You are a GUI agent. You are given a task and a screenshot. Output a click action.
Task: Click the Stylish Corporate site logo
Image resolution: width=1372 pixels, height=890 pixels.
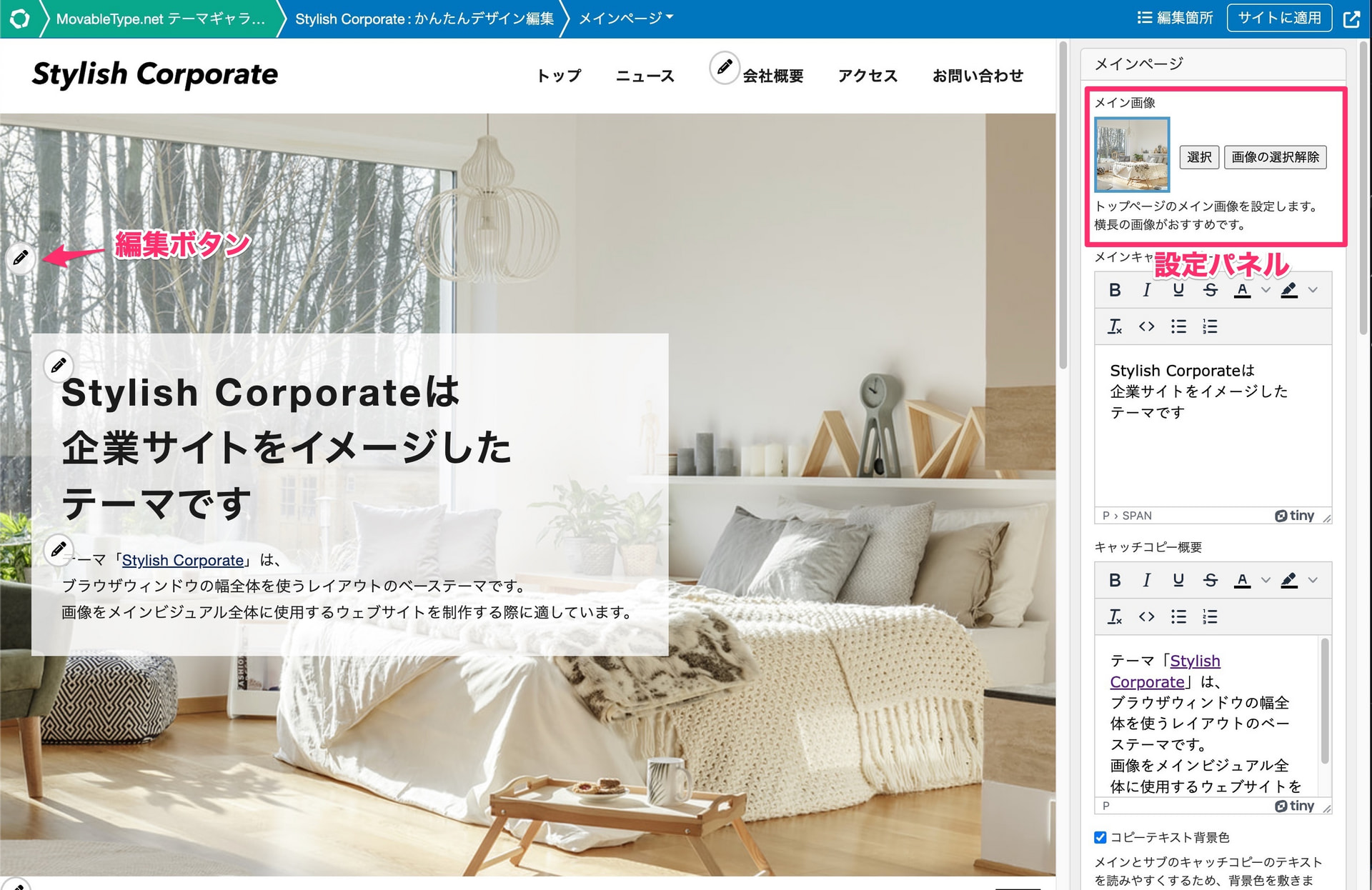(x=155, y=74)
